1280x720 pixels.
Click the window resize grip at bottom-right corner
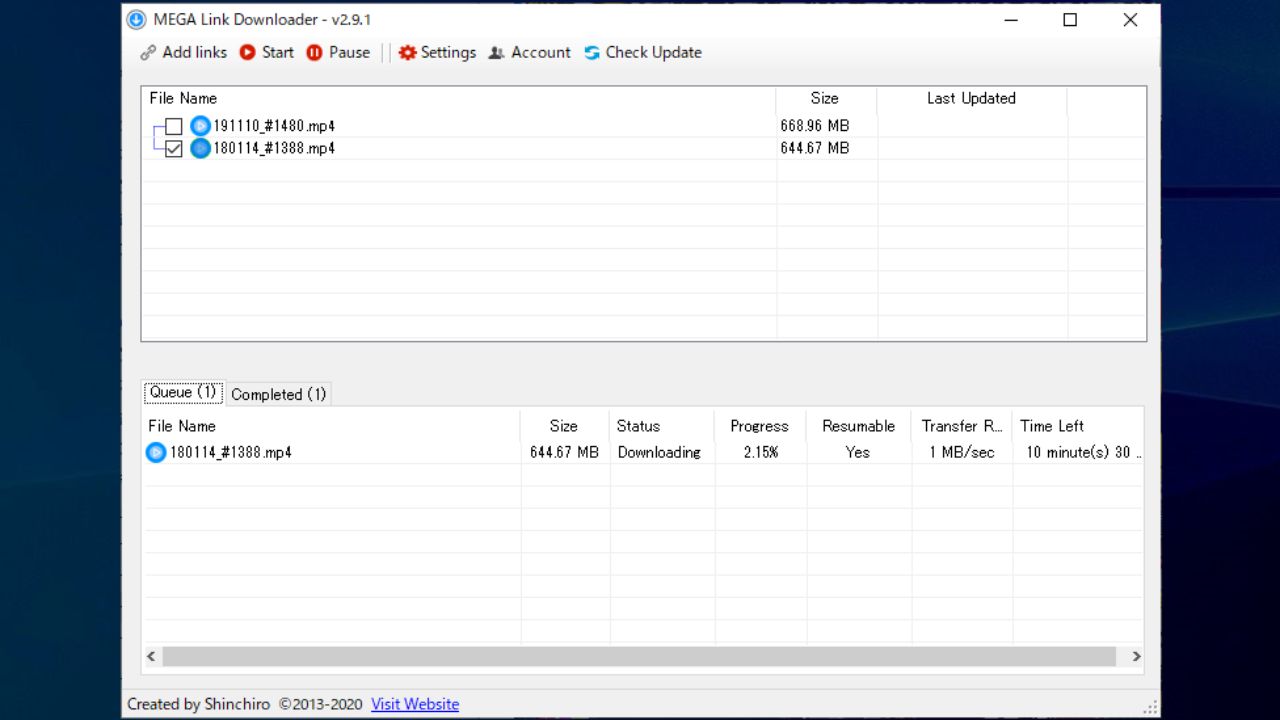point(1151,708)
